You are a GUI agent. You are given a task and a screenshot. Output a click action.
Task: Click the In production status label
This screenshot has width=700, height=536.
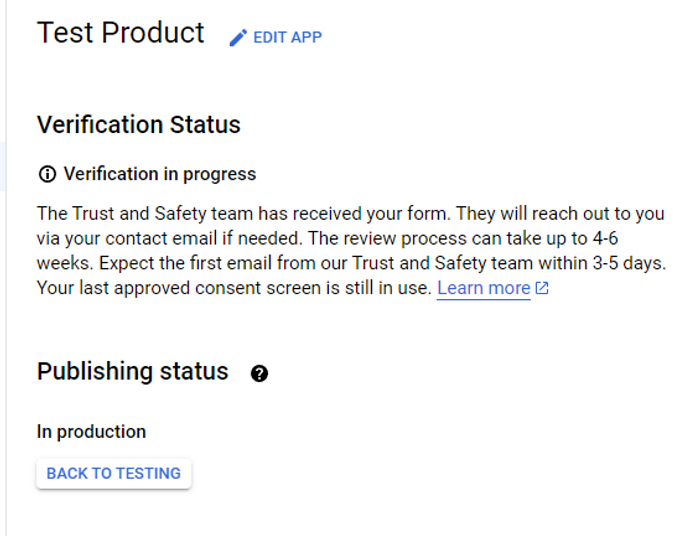(92, 432)
